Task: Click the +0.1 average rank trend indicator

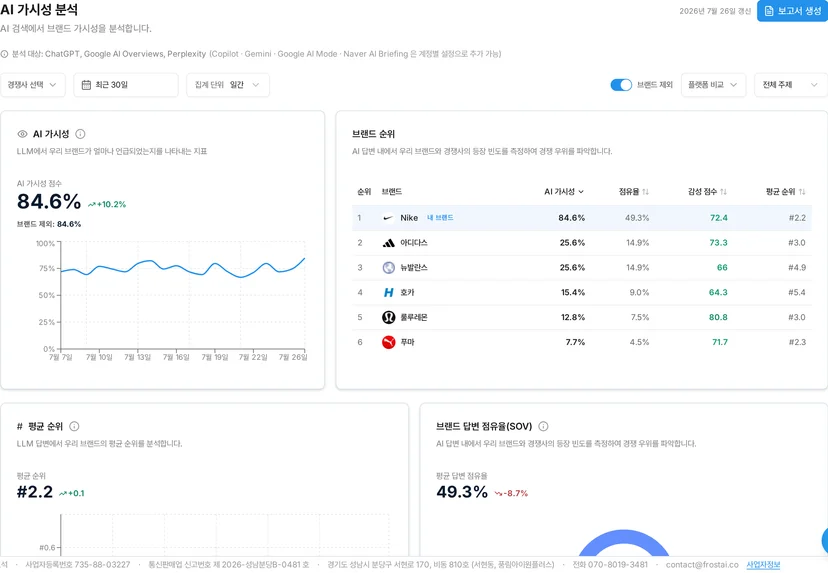Action: [72, 493]
